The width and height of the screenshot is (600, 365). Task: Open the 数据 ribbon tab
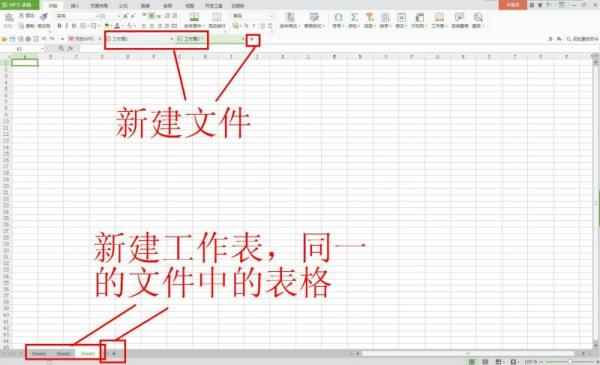145,6
